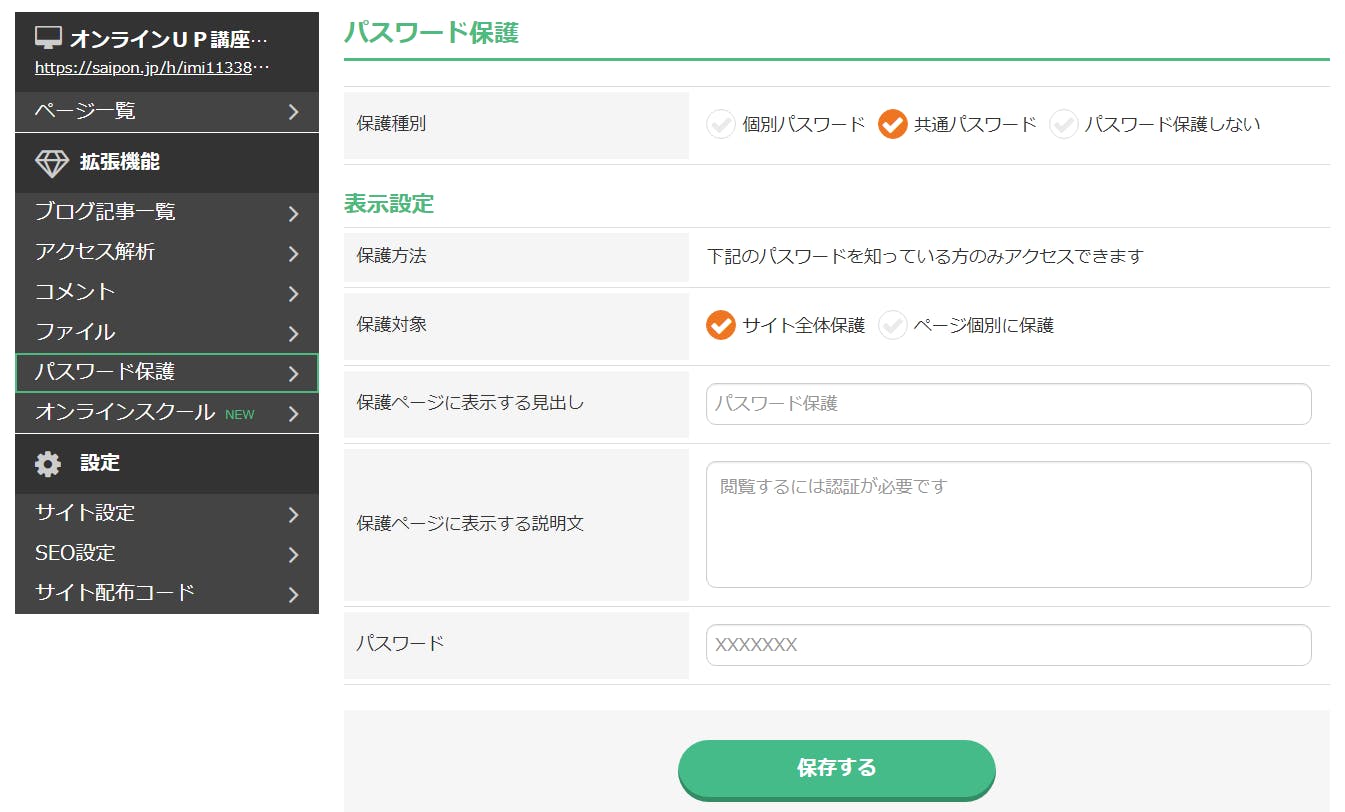Select the 個別パスワード radio option
The image size is (1345, 812).
tap(721, 125)
